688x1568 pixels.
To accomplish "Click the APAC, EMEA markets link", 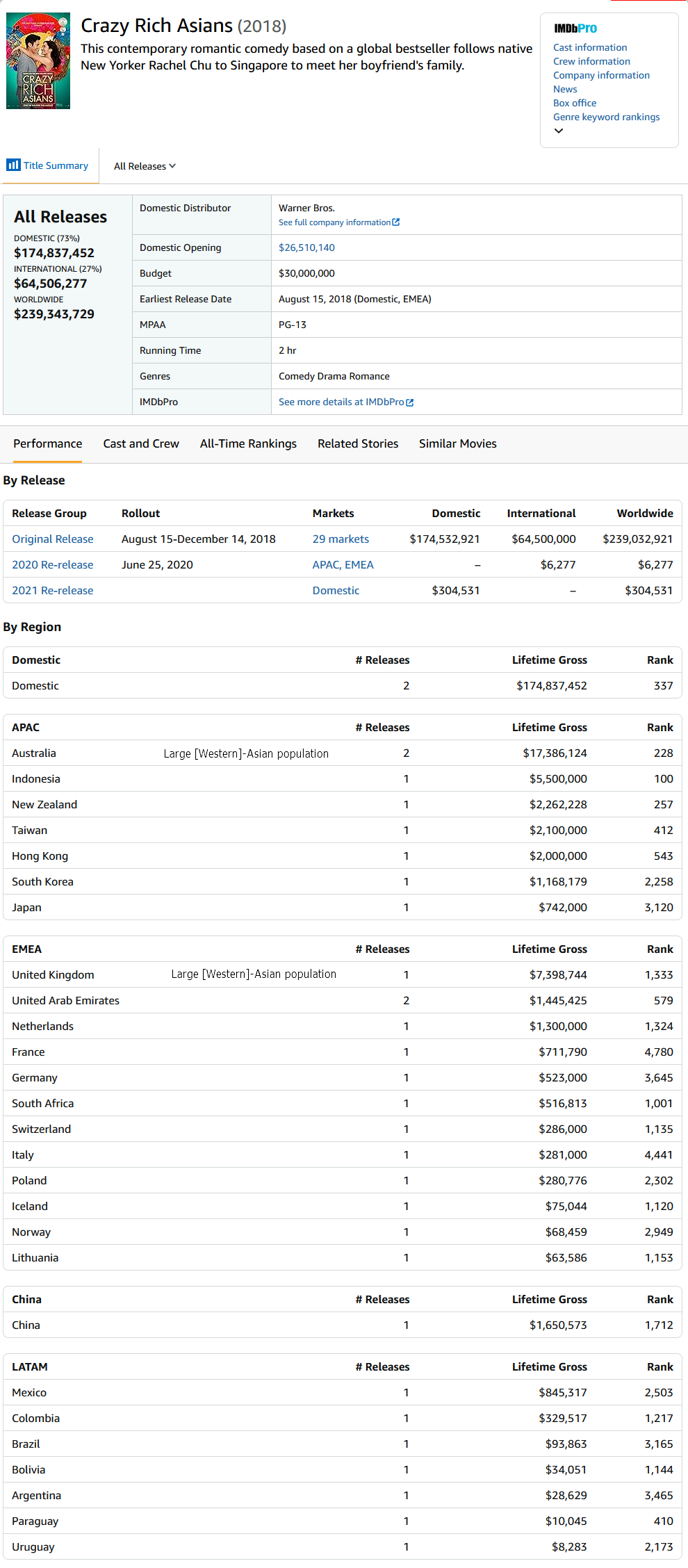I will tap(343, 564).
